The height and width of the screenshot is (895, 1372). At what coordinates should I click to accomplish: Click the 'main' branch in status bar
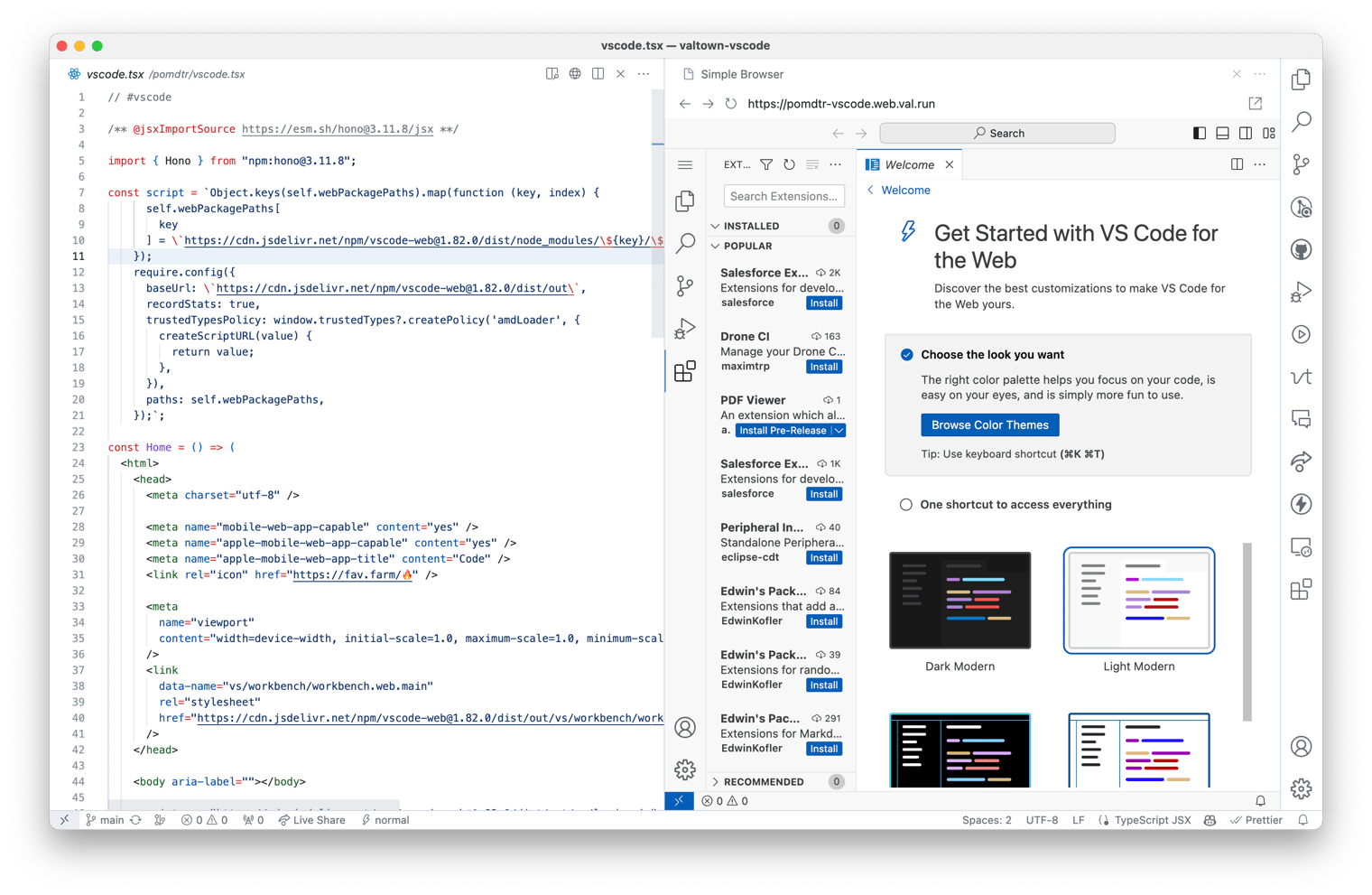(x=105, y=820)
